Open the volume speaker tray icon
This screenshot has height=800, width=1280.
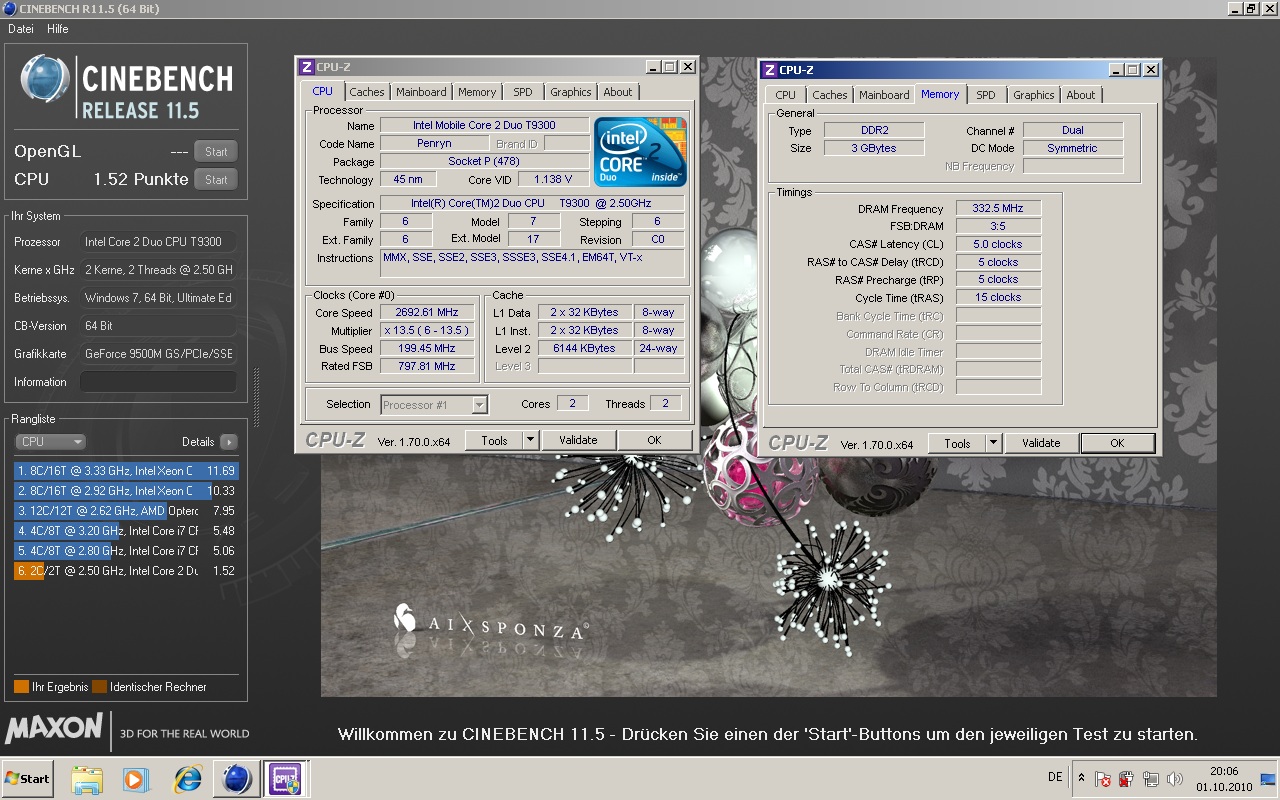(1175, 779)
